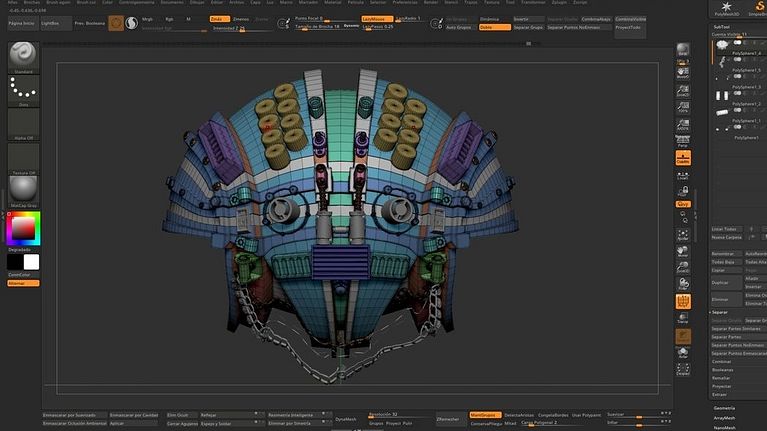
Task: Toggle the LazyMouse option
Action: (377, 19)
